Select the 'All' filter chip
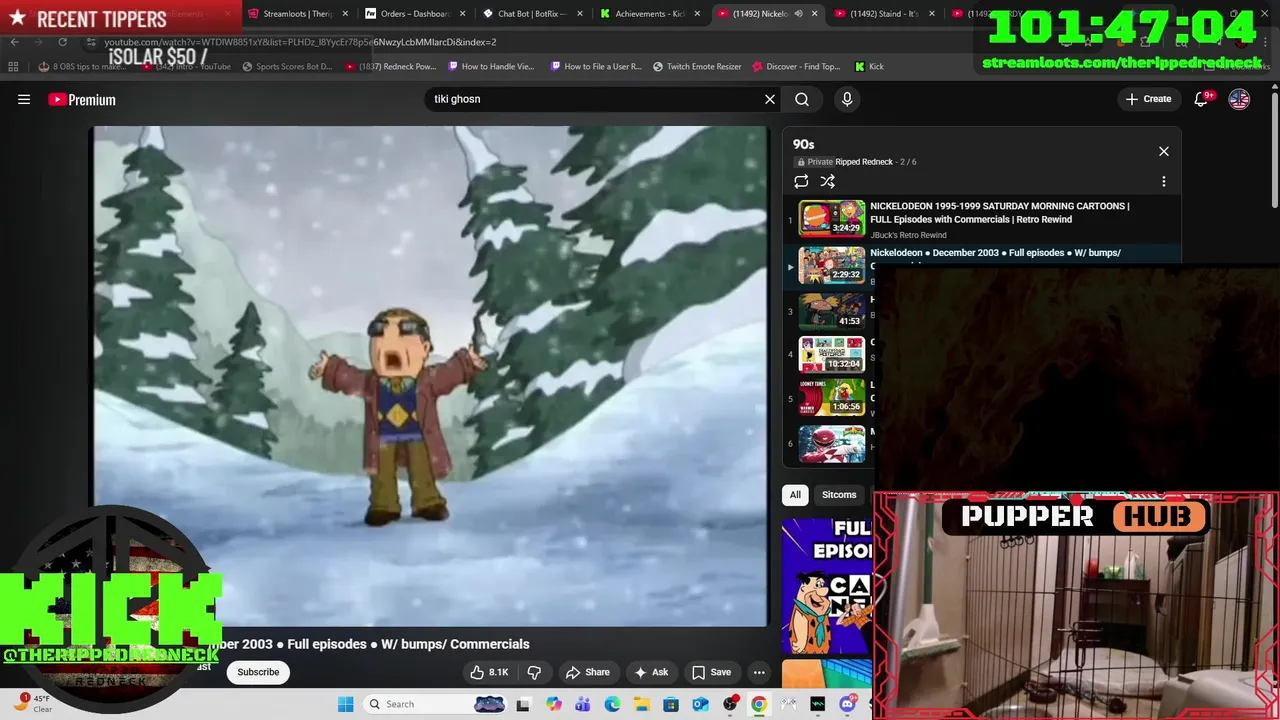Viewport: 1280px width, 720px height. pos(795,494)
